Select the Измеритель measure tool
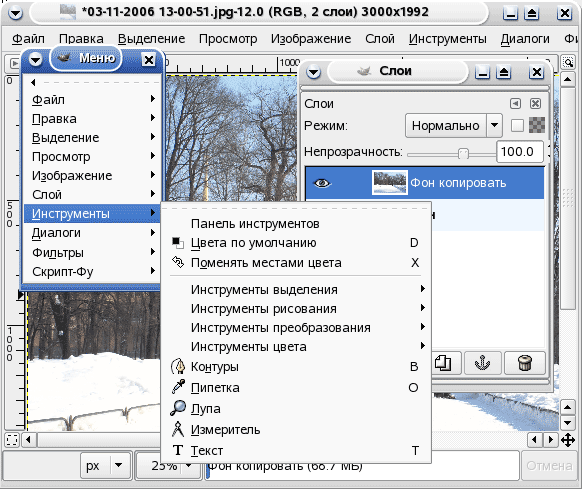Screen dimensions: 582x489 pyautogui.click(x=296, y=430)
